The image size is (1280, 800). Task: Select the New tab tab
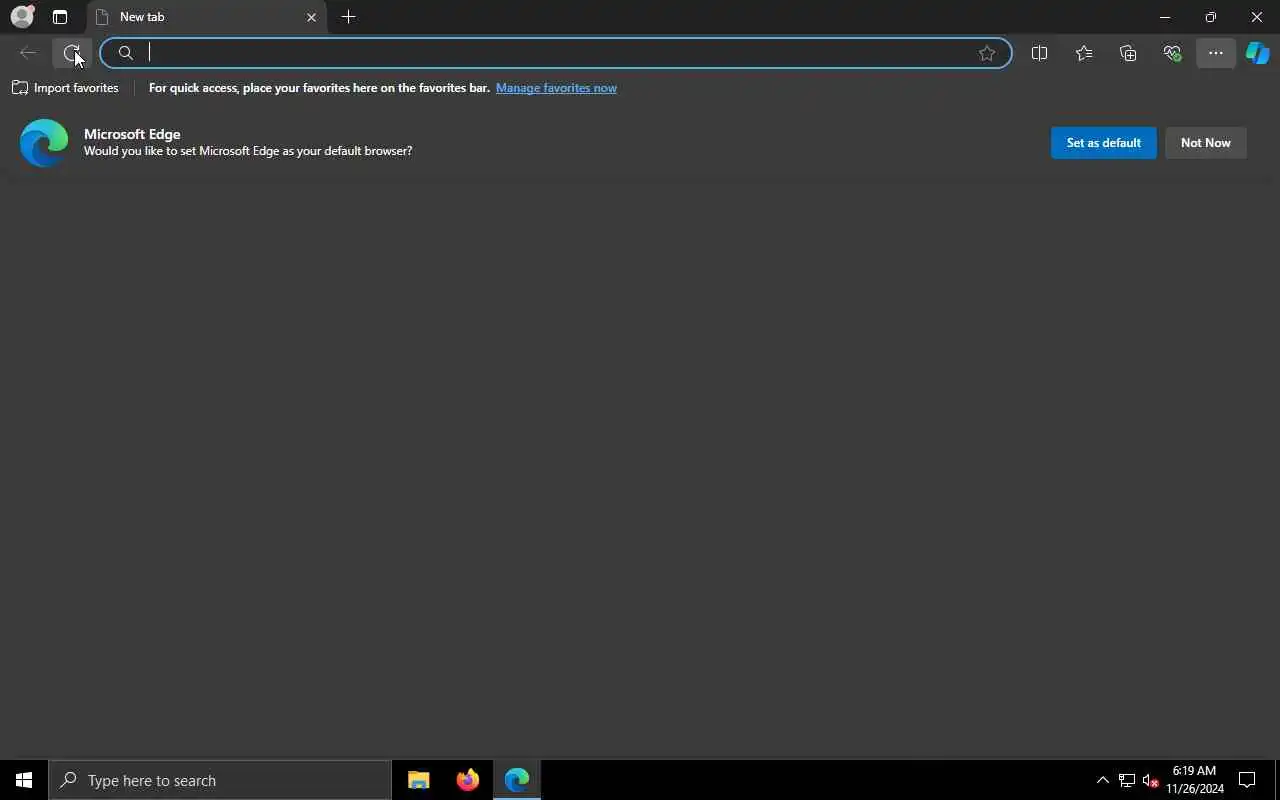click(x=207, y=17)
